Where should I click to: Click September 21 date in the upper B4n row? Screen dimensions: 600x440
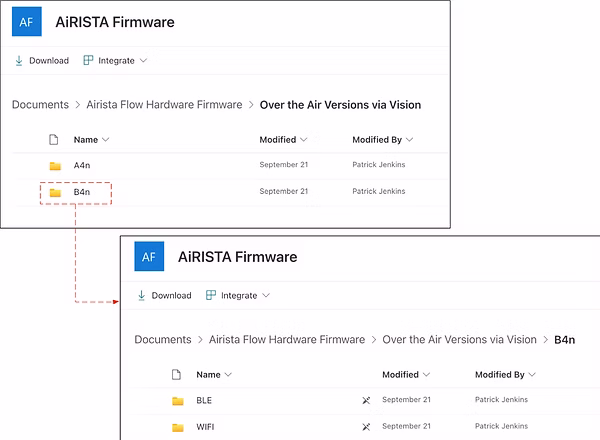pos(284,191)
